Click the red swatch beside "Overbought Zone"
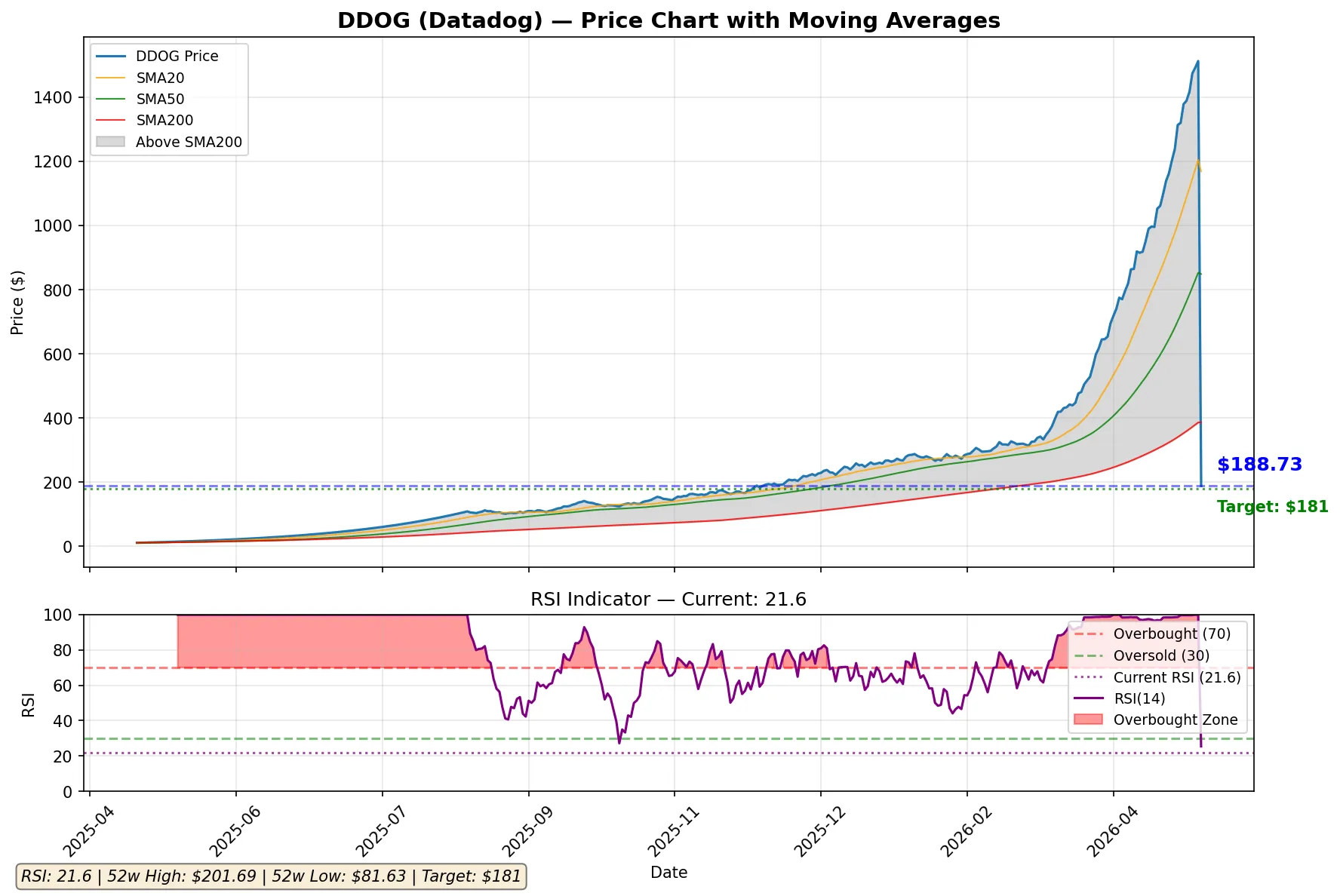Screen dimensions: 1340x896 (1088, 720)
